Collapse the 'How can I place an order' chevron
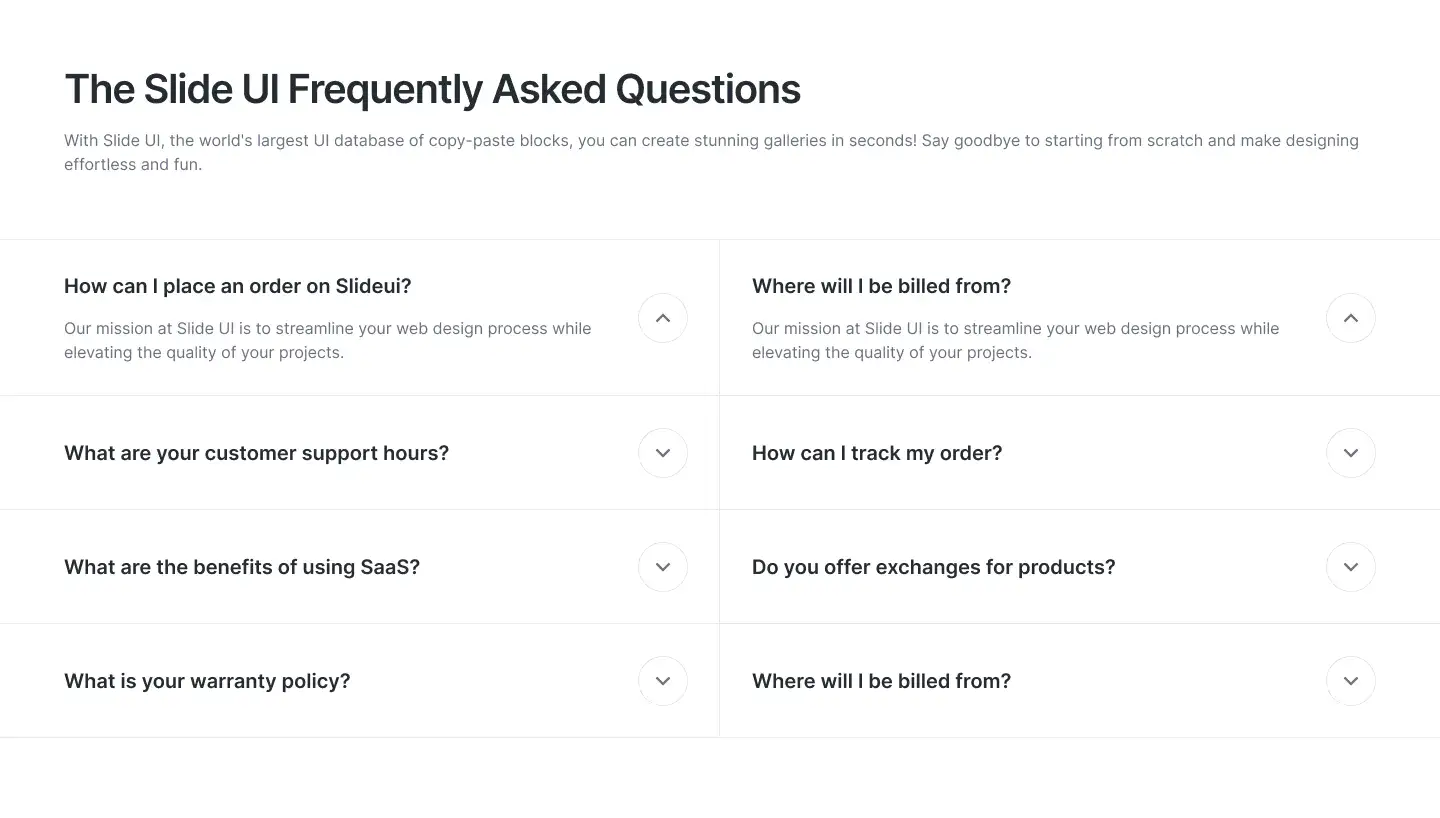1440x818 pixels. point(662,318)
